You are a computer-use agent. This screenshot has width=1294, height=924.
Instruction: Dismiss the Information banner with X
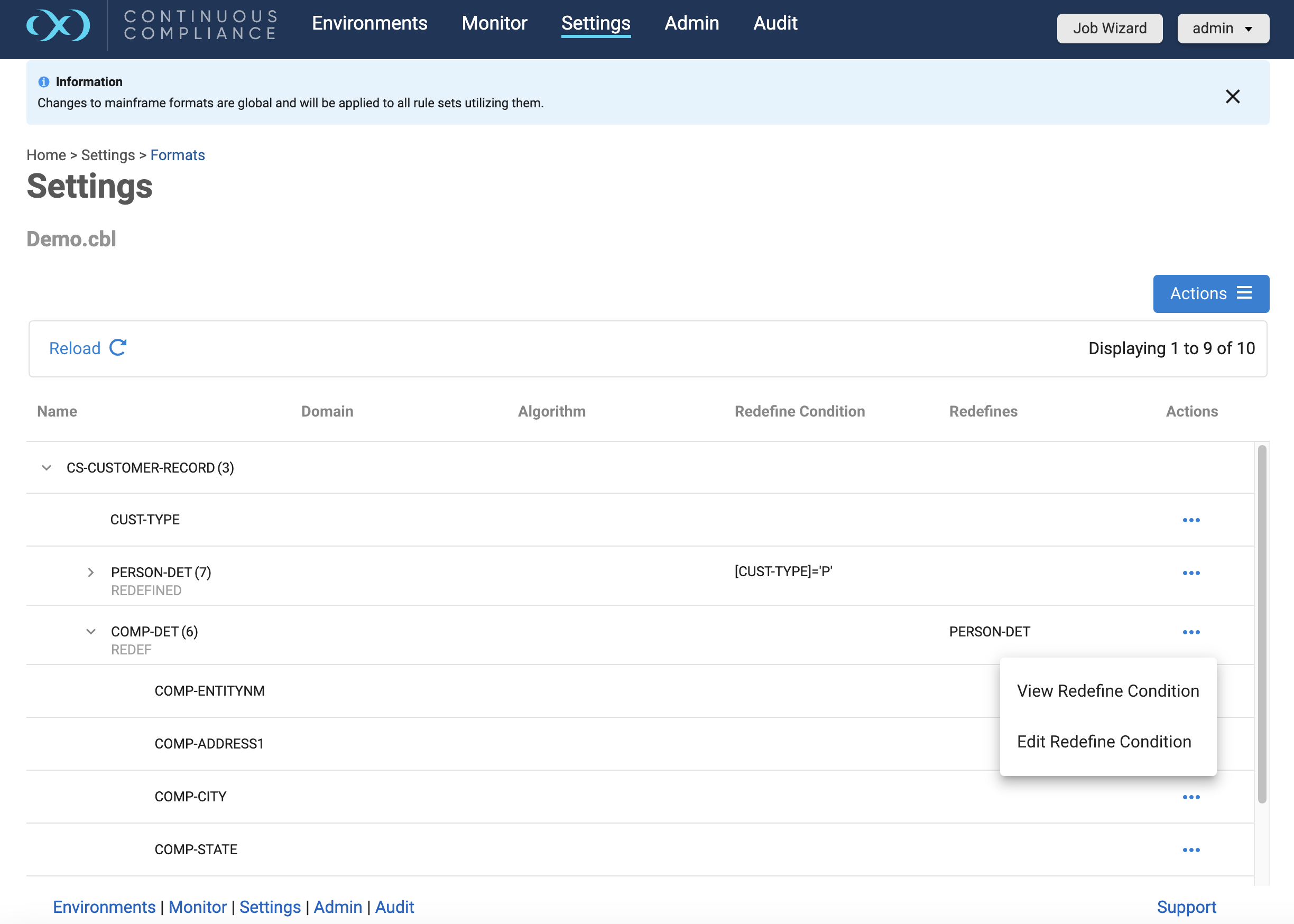tap(1232, 96)
